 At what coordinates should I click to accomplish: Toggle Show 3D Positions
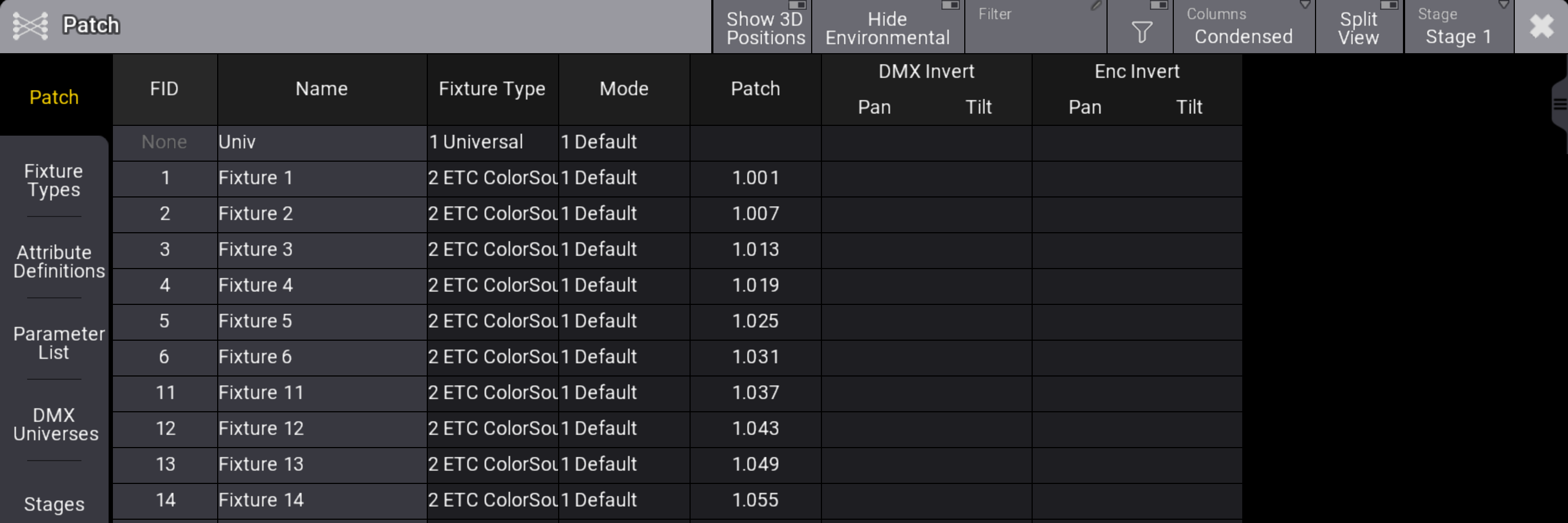point(764,27)
